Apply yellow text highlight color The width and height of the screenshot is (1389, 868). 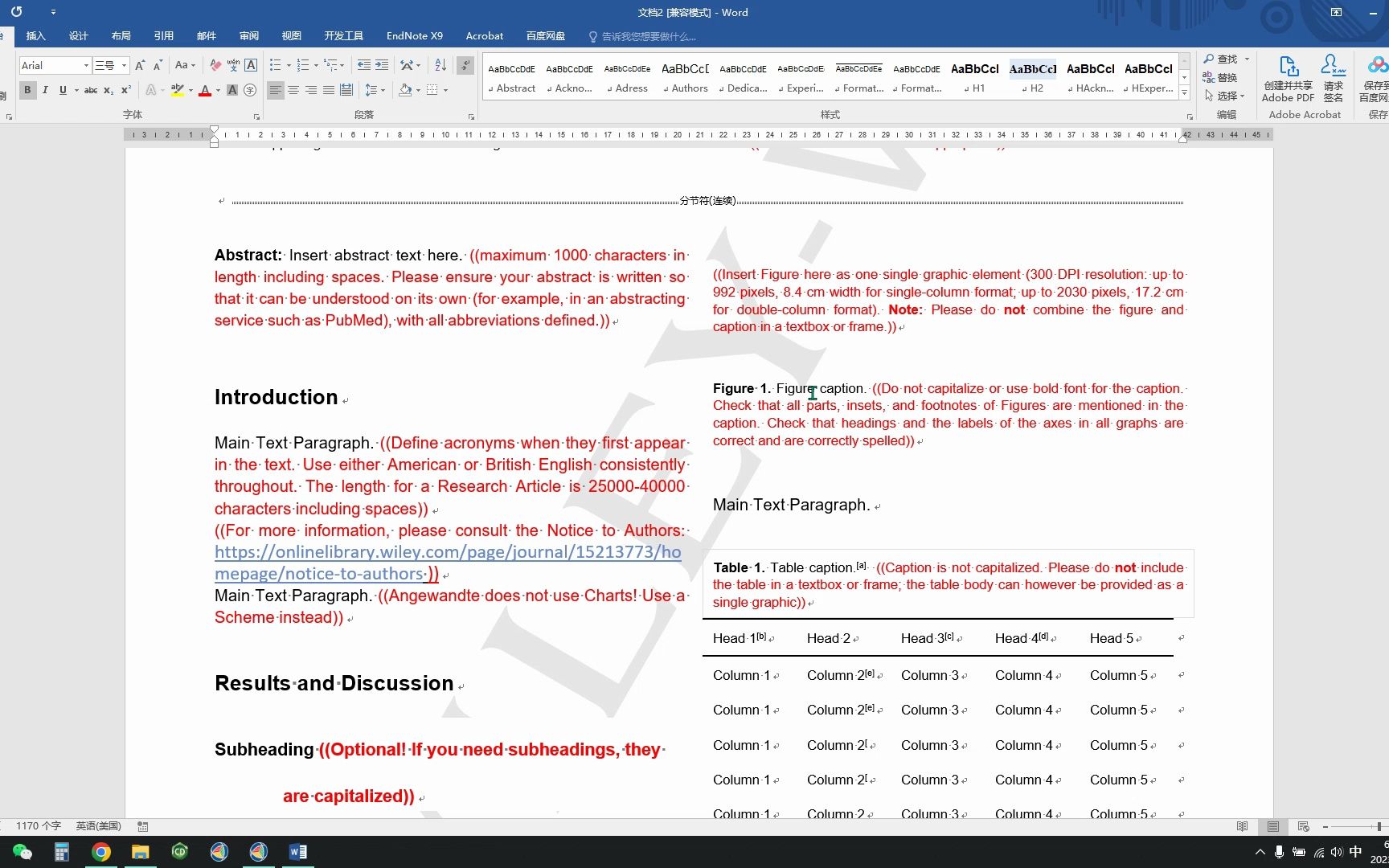coord(178,90)
